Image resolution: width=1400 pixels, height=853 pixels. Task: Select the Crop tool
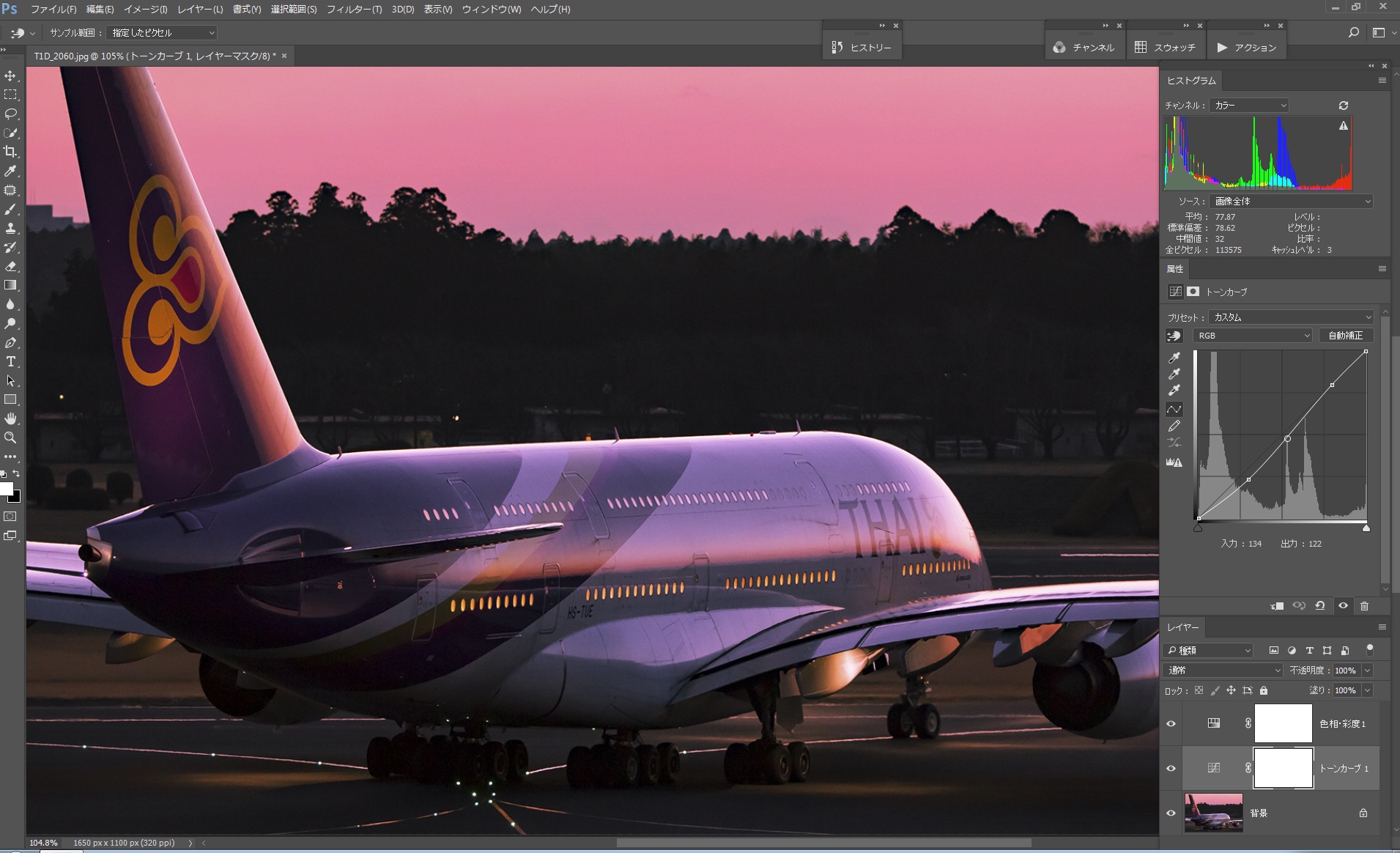(x=10, y=152)
